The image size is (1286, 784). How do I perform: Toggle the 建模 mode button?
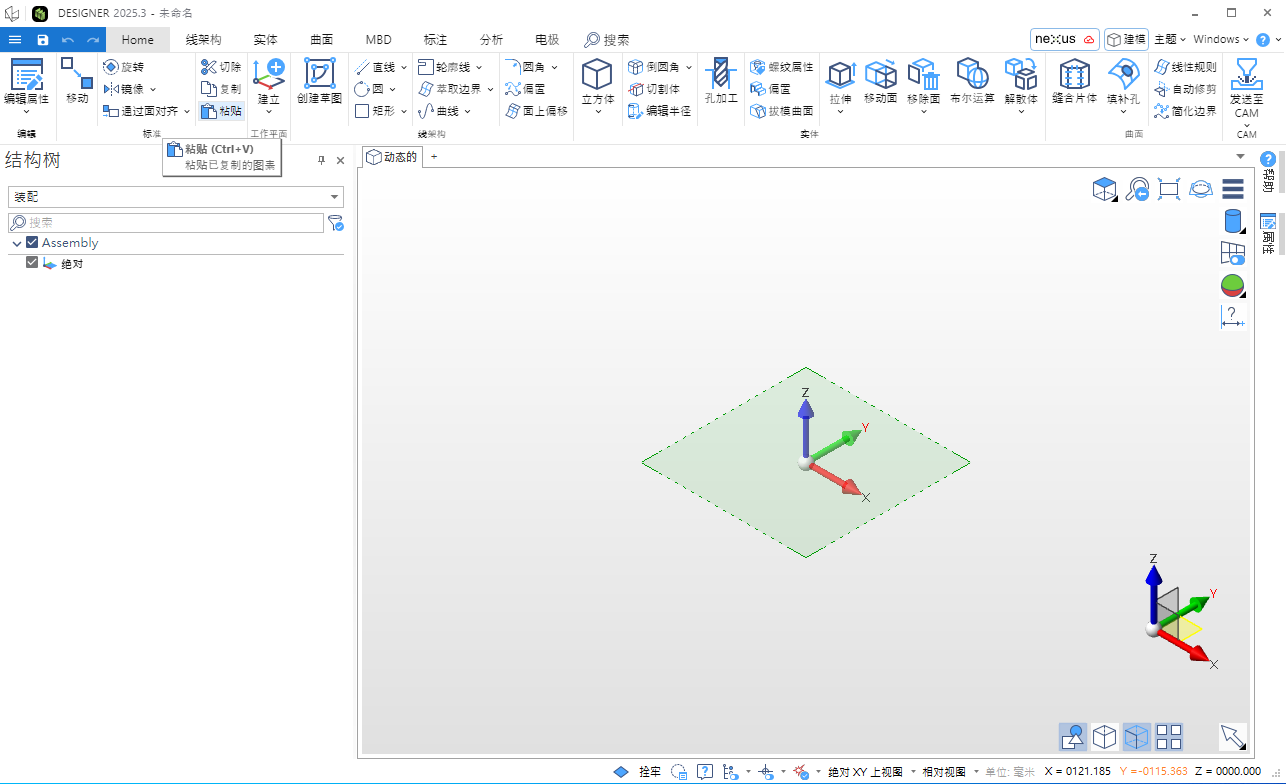click(1126, 39)
